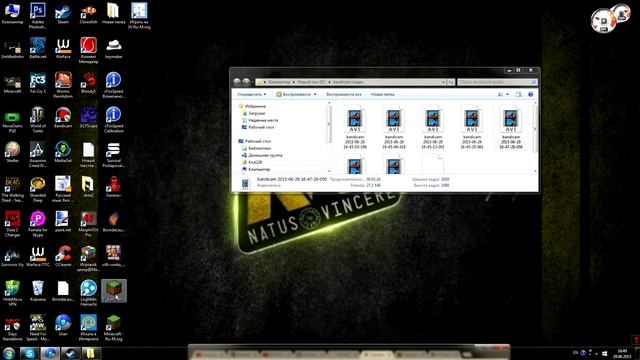
Task: Open Adobe Photoshop desktop shortcut
Action: [38, 15]
